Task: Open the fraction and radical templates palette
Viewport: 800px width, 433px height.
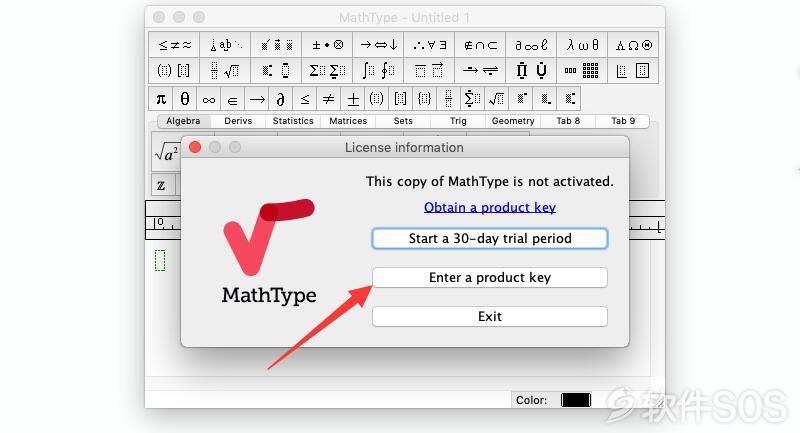Action: 225,70
